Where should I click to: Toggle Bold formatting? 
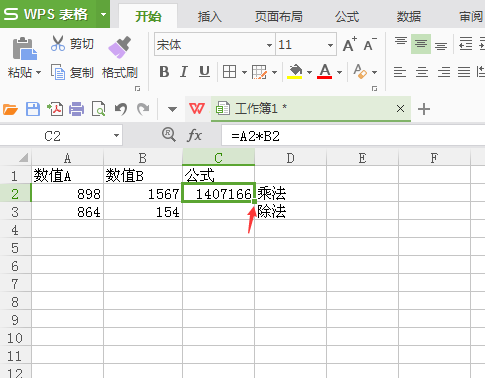164,72
